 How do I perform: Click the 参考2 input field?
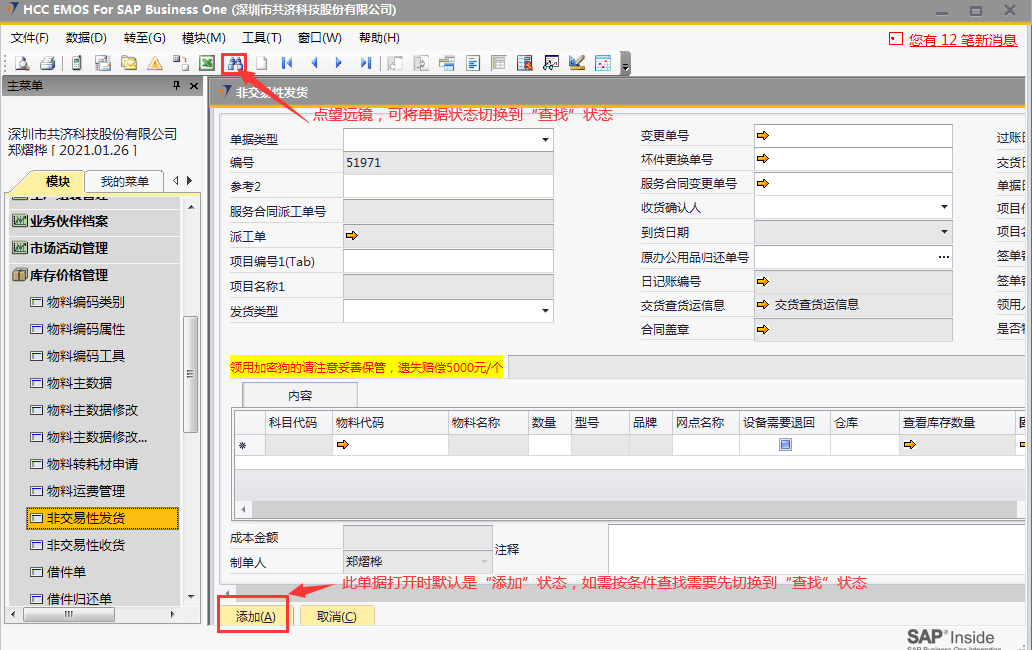447,186
